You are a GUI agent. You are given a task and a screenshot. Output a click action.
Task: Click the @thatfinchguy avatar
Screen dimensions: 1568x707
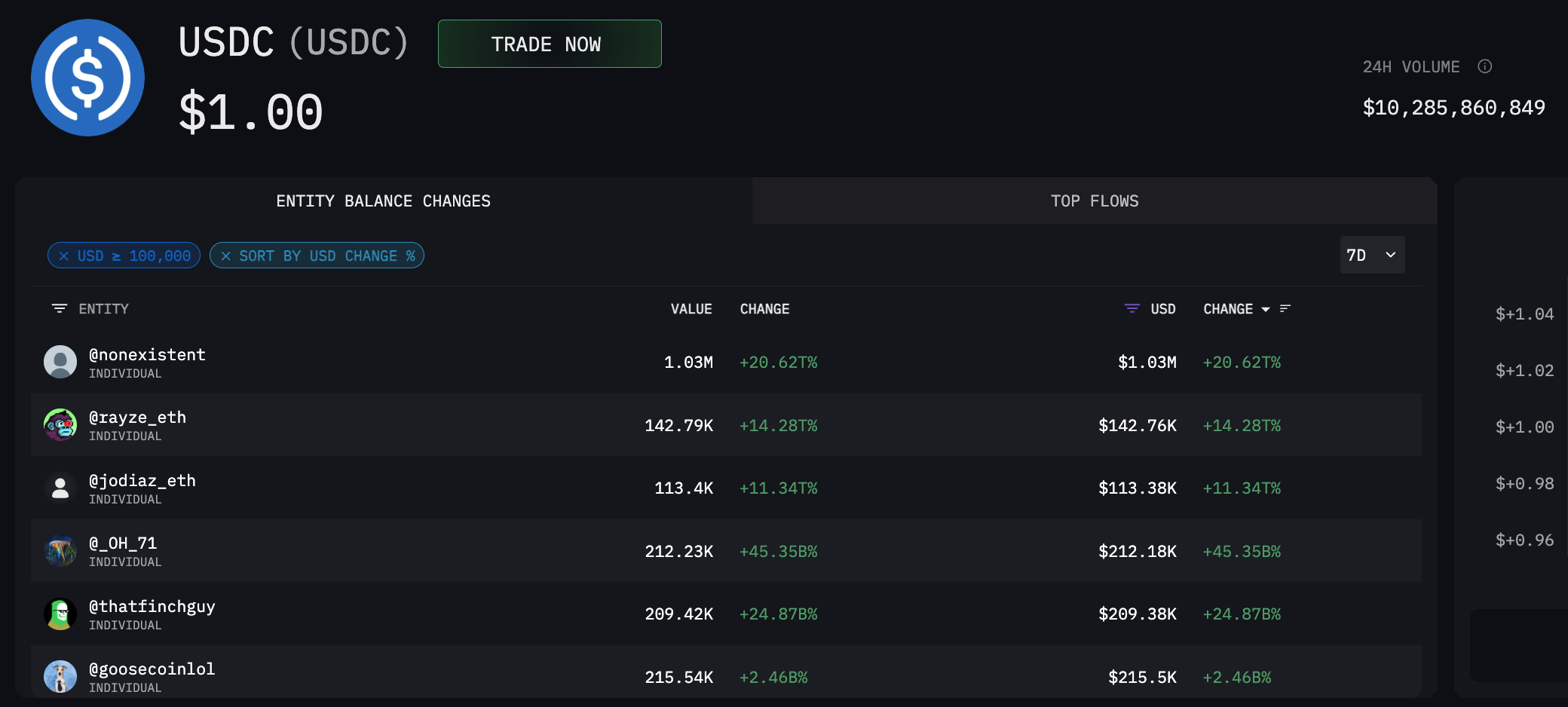tap(60, 614)
